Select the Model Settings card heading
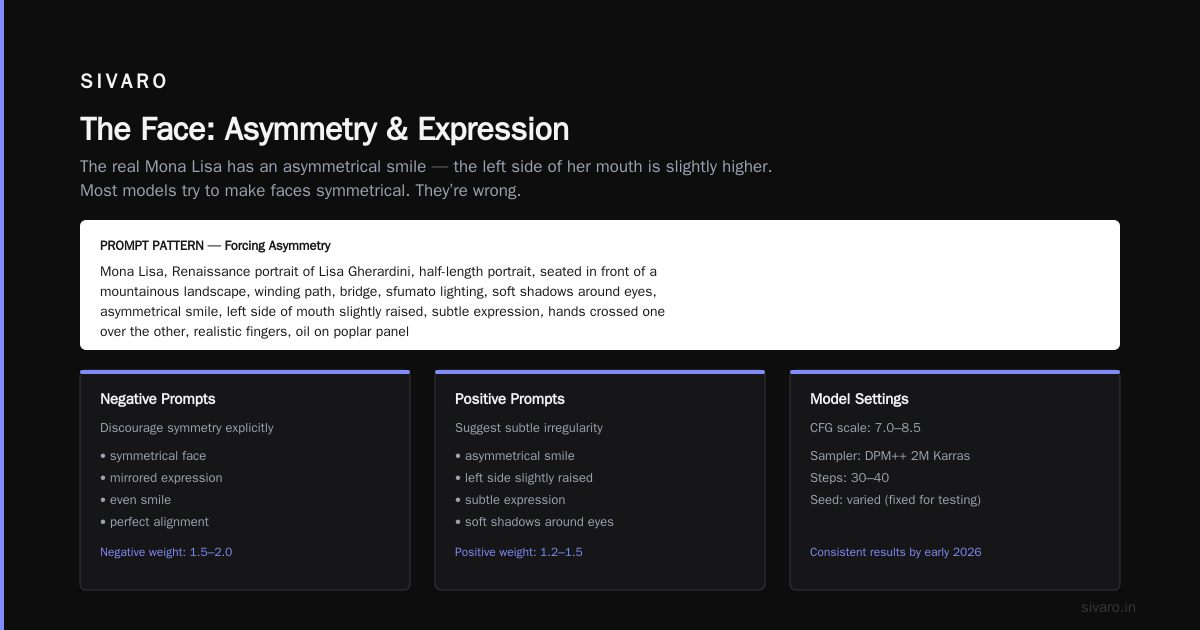Image resolution: width=1200 pixels, height=630 pixels. 859,399
